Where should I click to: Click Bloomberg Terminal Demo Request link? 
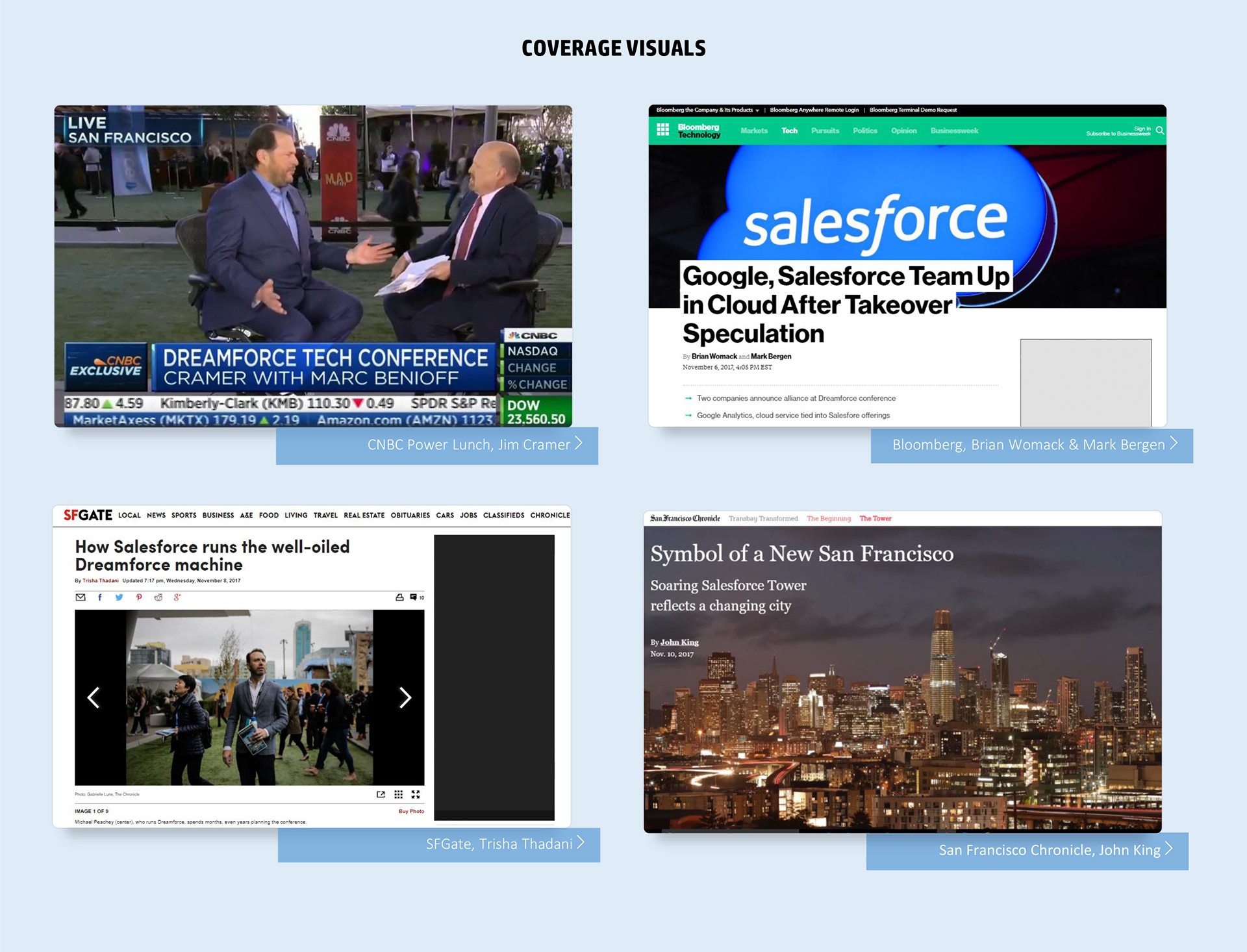tap(913, 110)
